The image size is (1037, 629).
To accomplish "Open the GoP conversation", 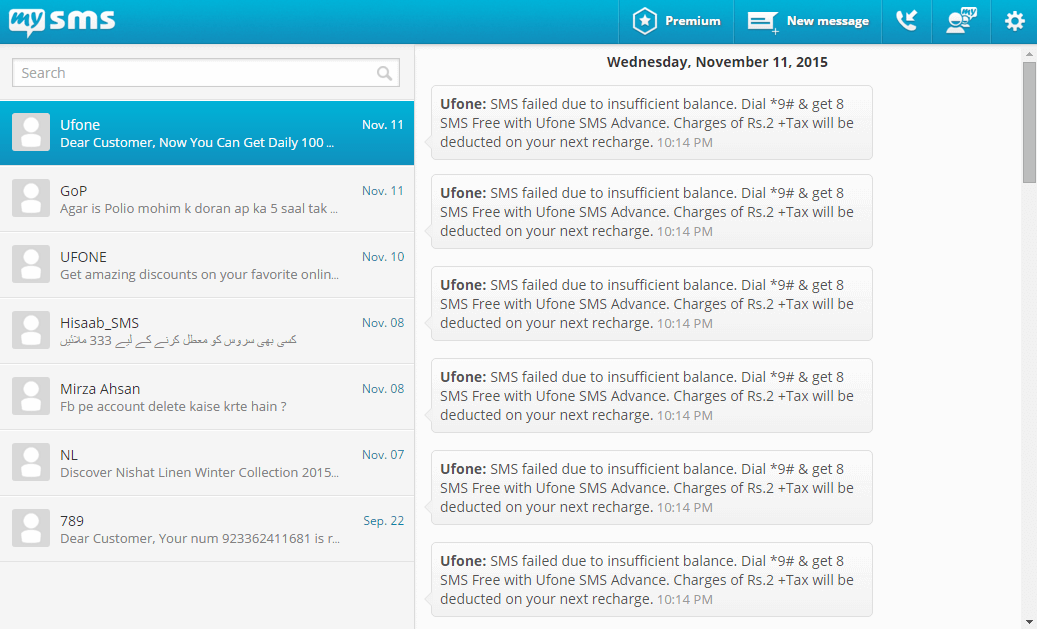I will coord(207,198).
